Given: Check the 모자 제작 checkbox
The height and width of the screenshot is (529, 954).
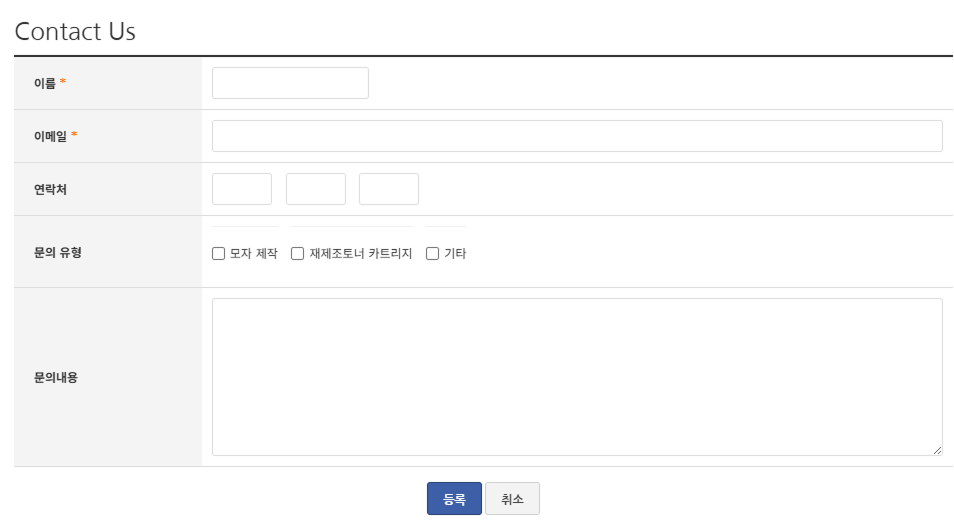Looking at the screenshot, I should point(219,254).
